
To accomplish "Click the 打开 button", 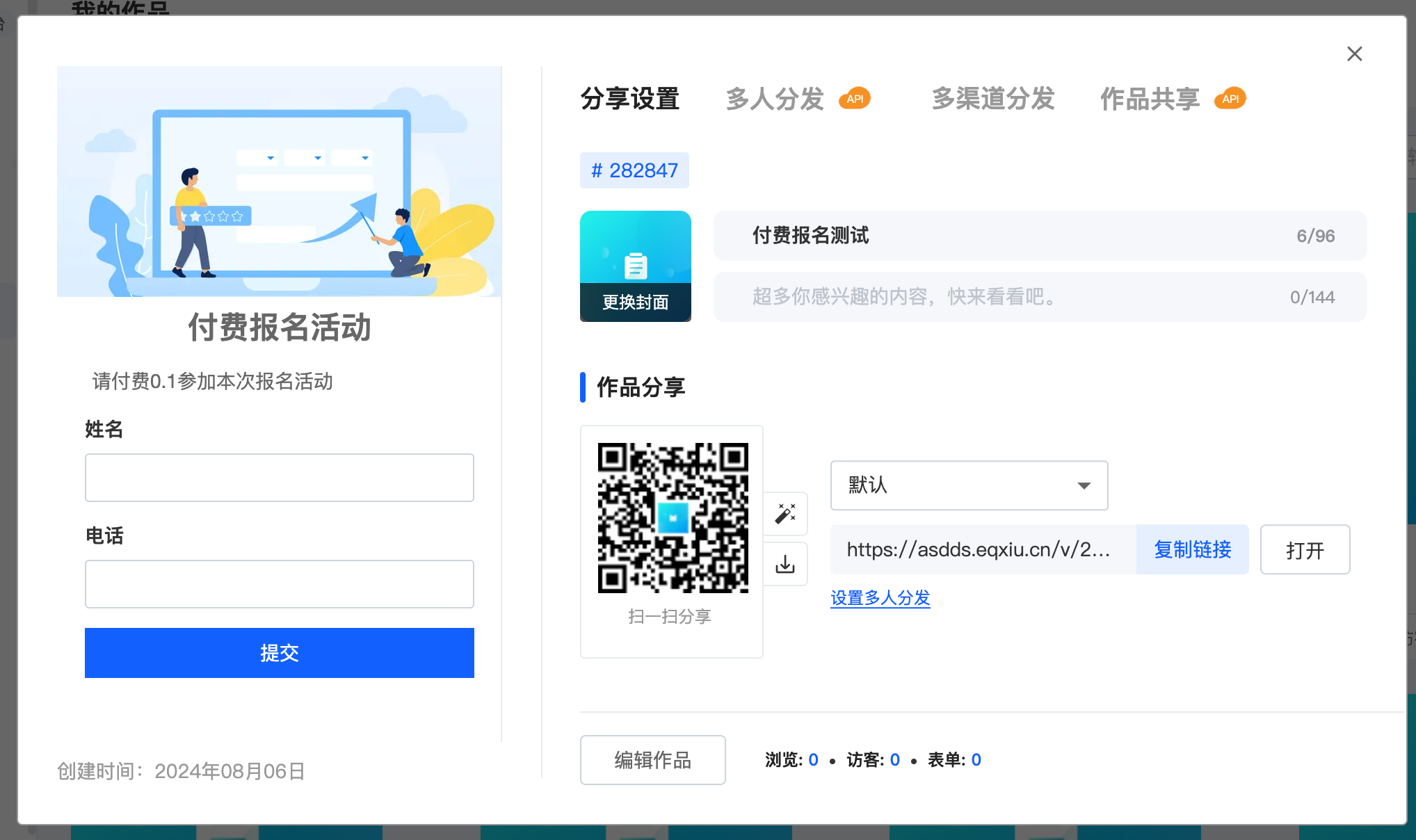I will [x=1305, y=549].
